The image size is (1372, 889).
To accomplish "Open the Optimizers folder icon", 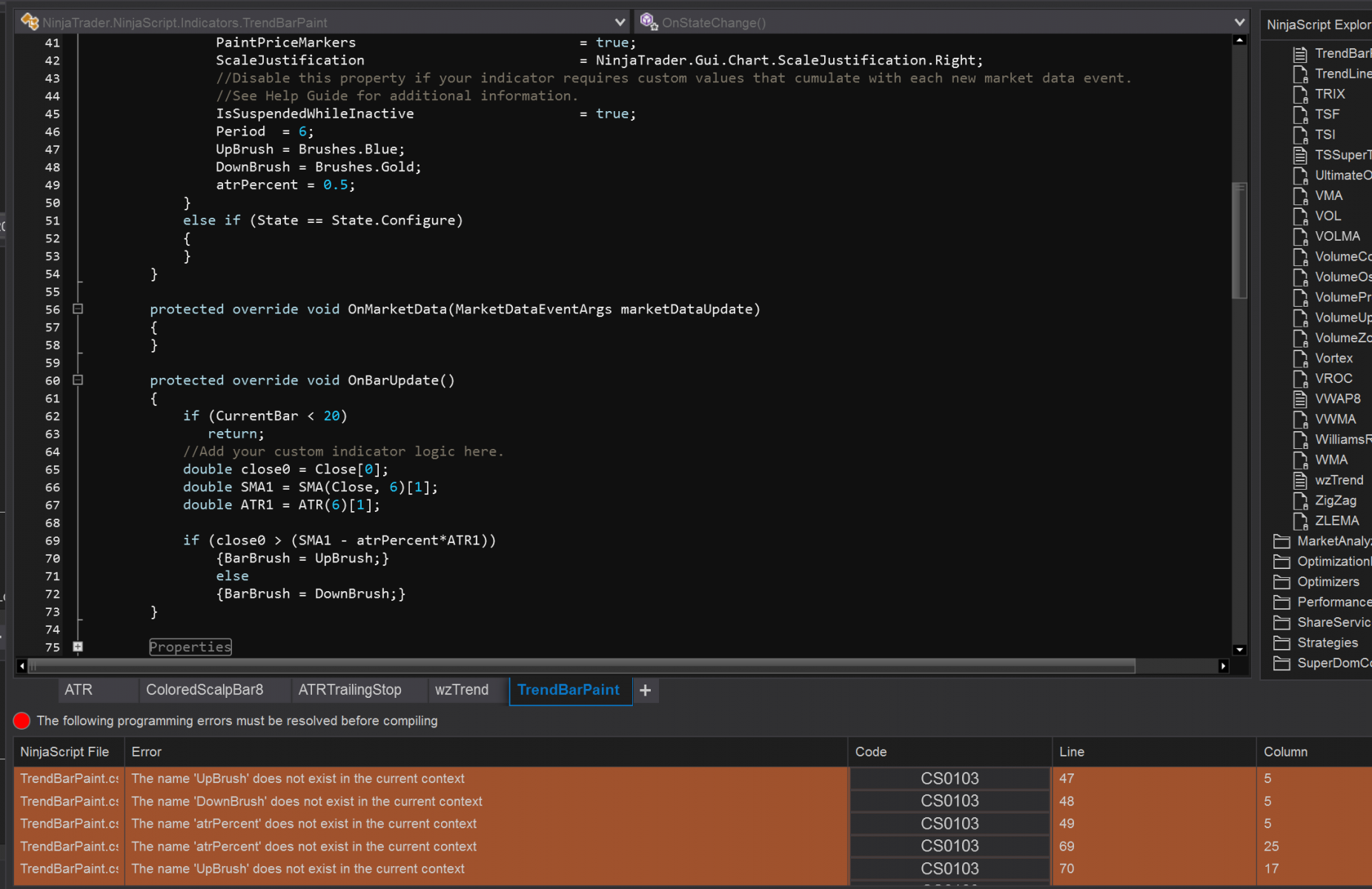I will click(x=1282, y=582).
